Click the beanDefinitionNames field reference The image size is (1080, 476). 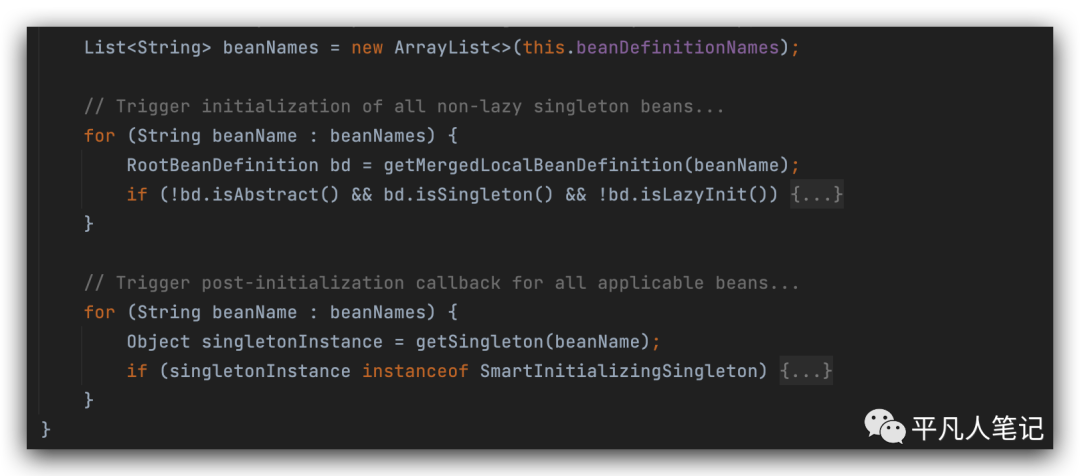coord(690,48)
